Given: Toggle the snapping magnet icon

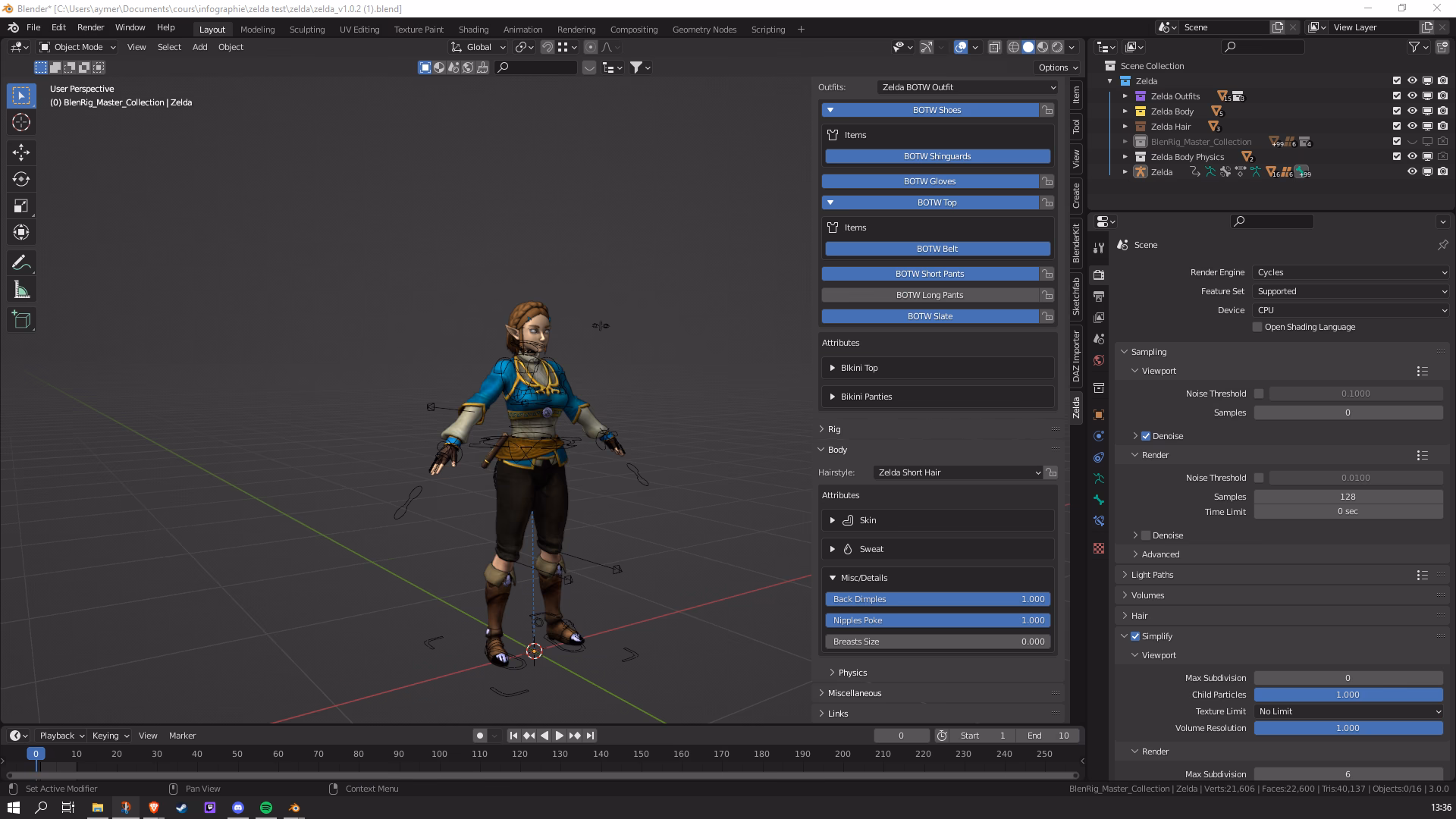Looking at the screenshot, I should tap(547, 47).
